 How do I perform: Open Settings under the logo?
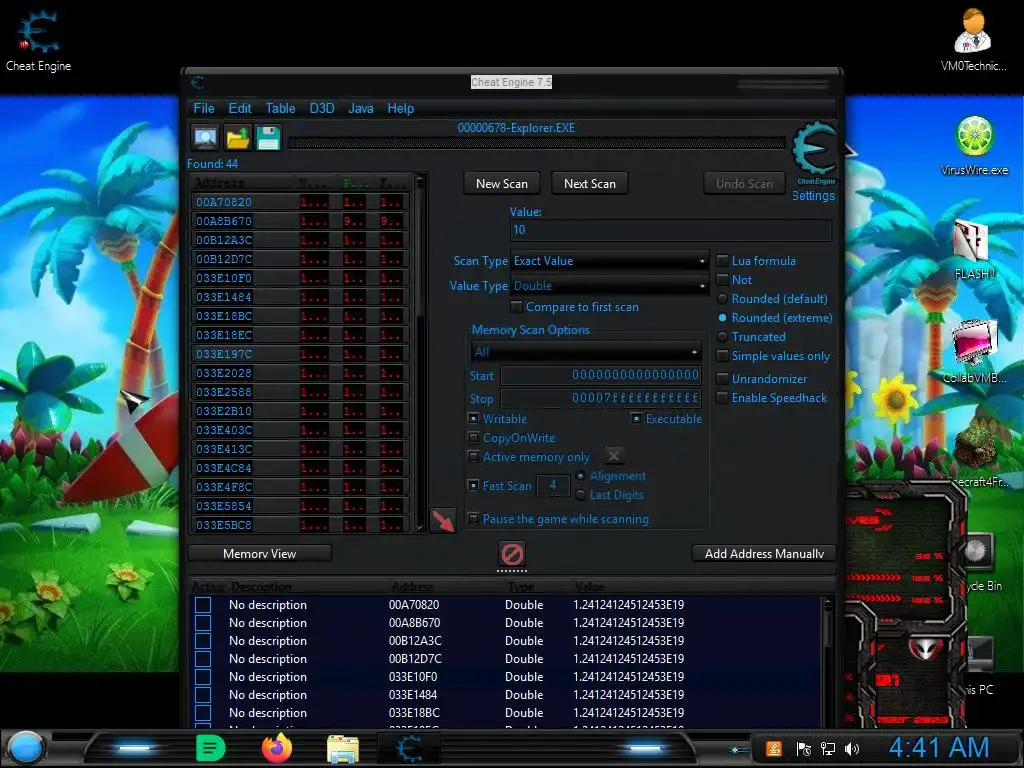point(813,195)
